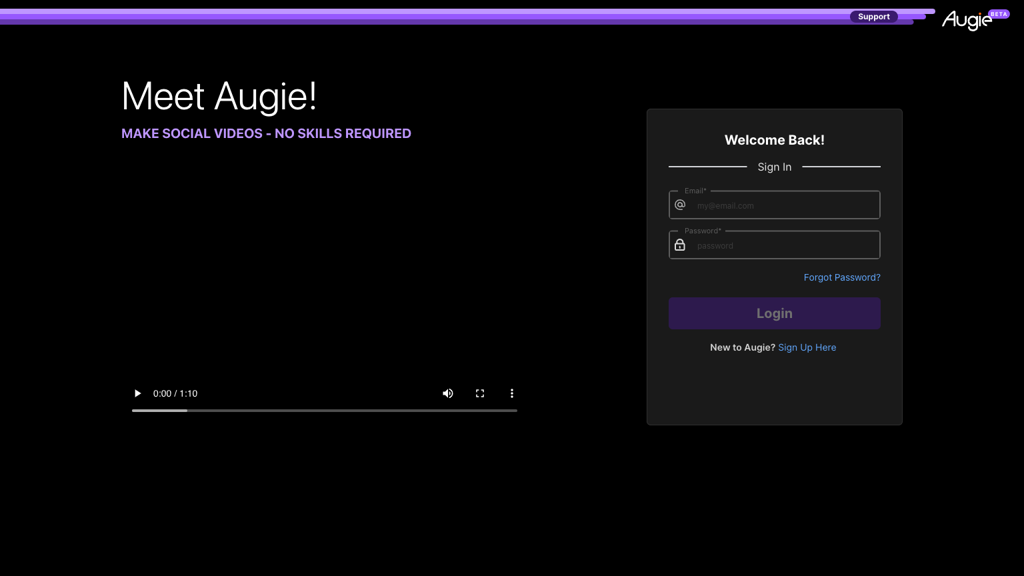Follow the Sign Up Here link

(x=806, y=347)
